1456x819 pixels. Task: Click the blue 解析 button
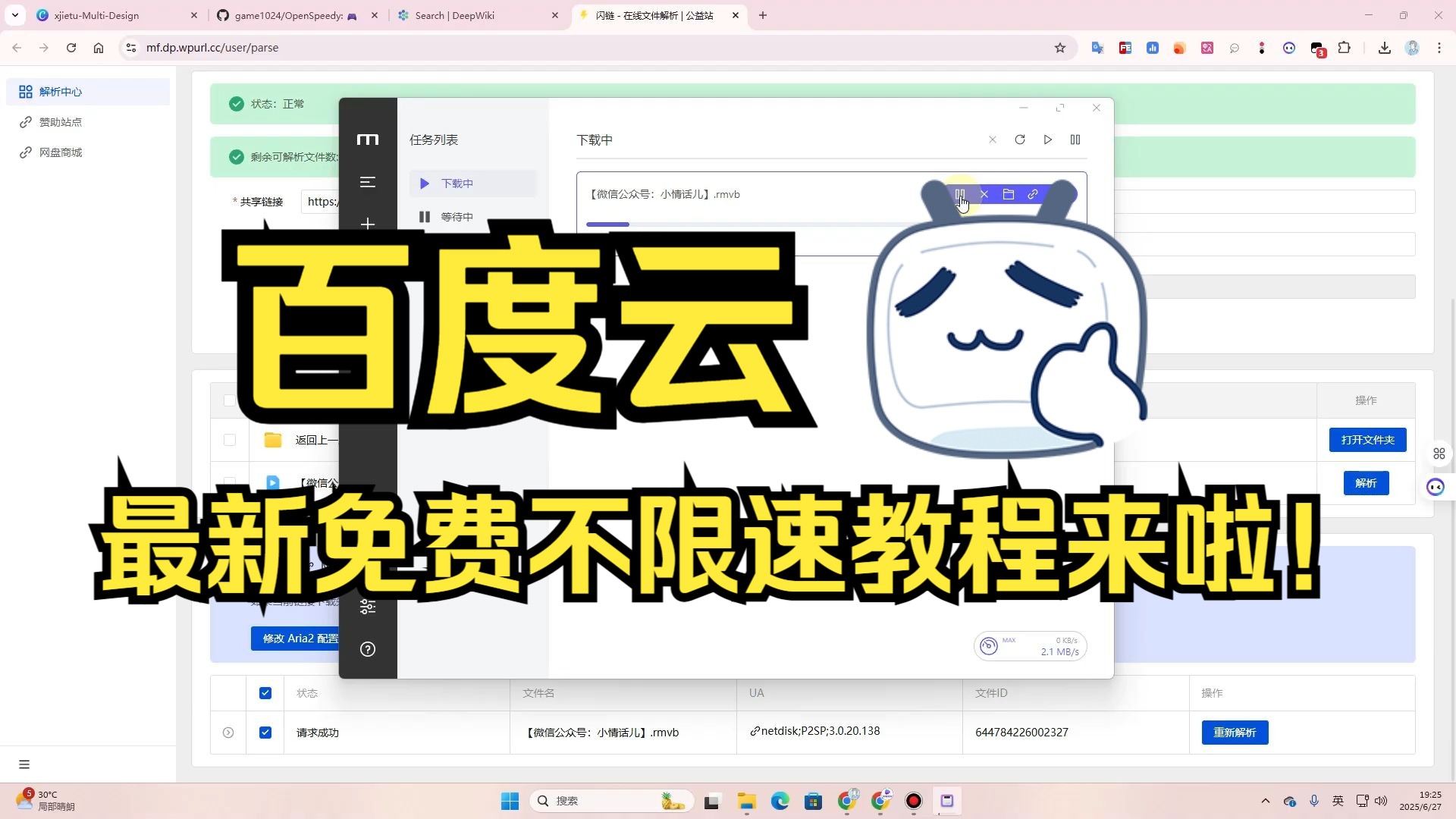[x=1366, y=483]
